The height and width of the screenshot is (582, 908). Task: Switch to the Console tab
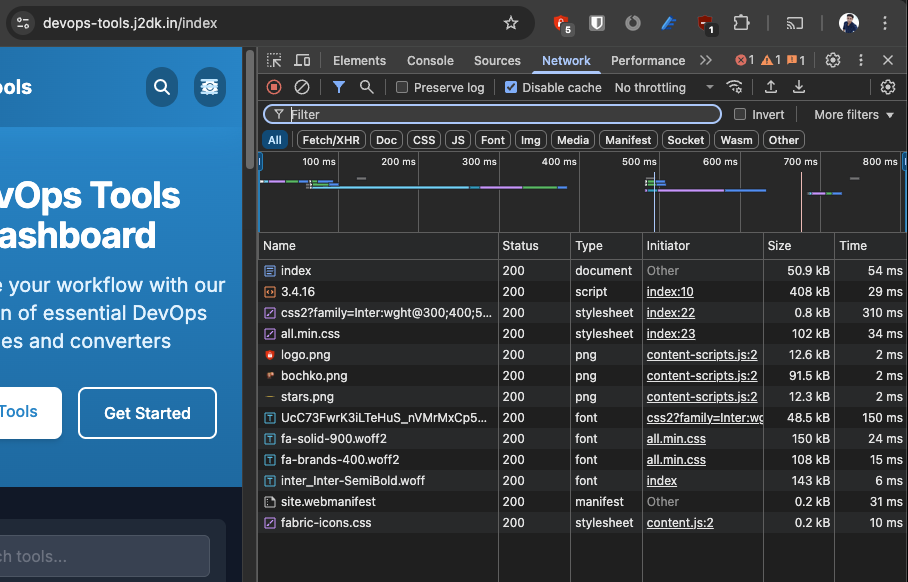pos(430,61)
